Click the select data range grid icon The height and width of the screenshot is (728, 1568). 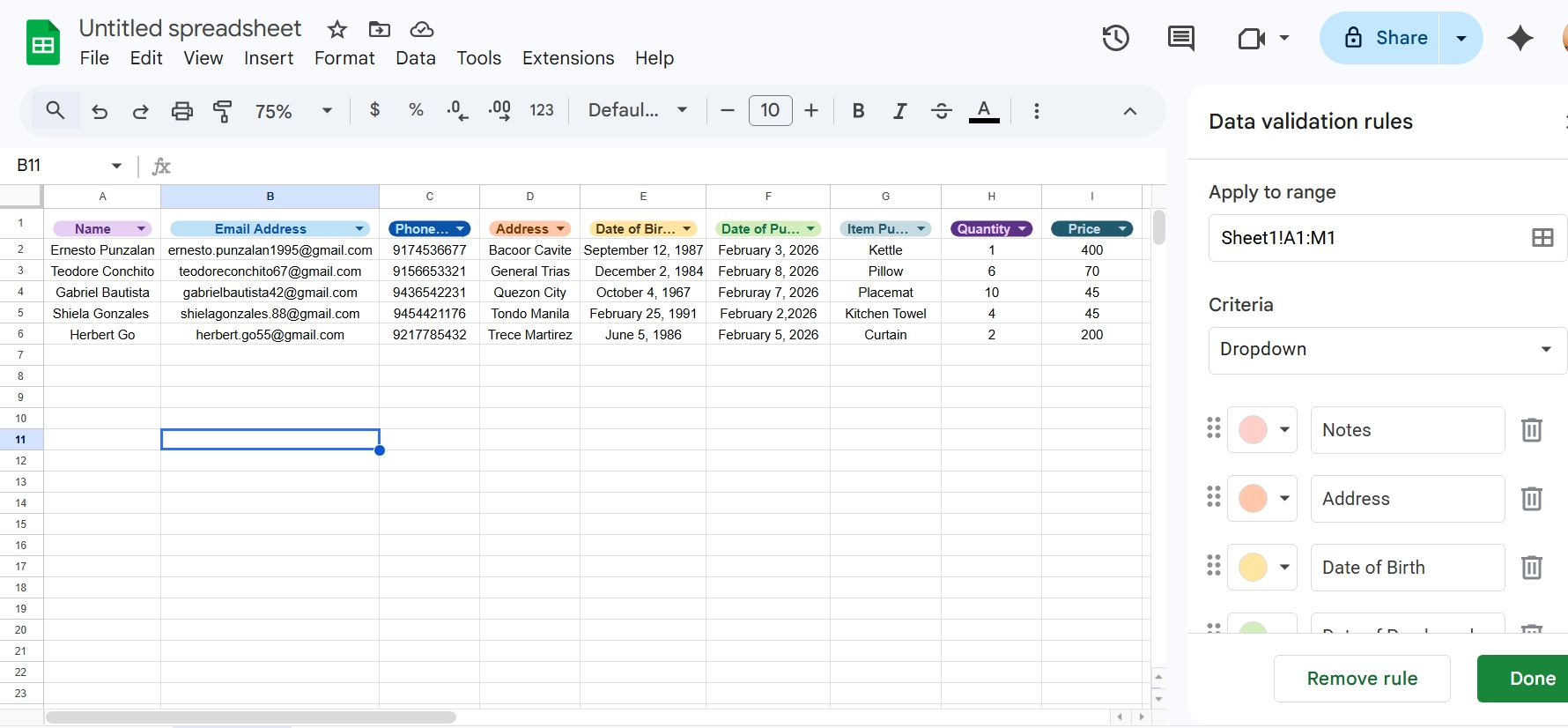[x=1542, y=238]
